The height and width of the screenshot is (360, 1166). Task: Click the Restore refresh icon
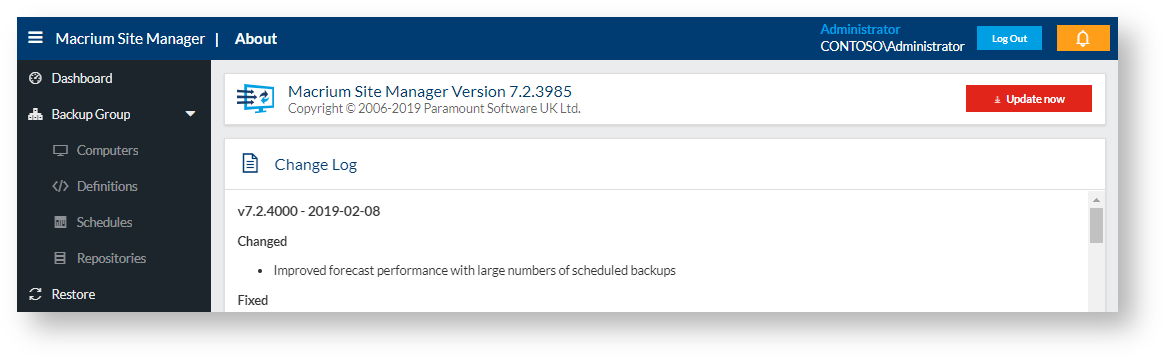click(35, 295)
